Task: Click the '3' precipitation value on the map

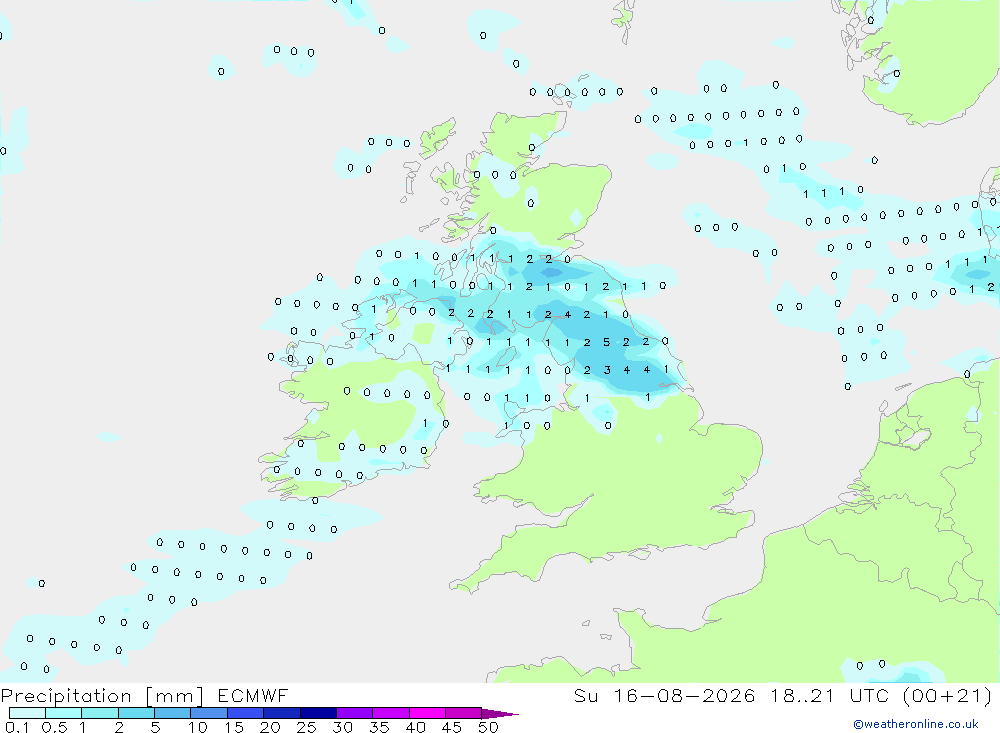Action: [x=607, y=369]
